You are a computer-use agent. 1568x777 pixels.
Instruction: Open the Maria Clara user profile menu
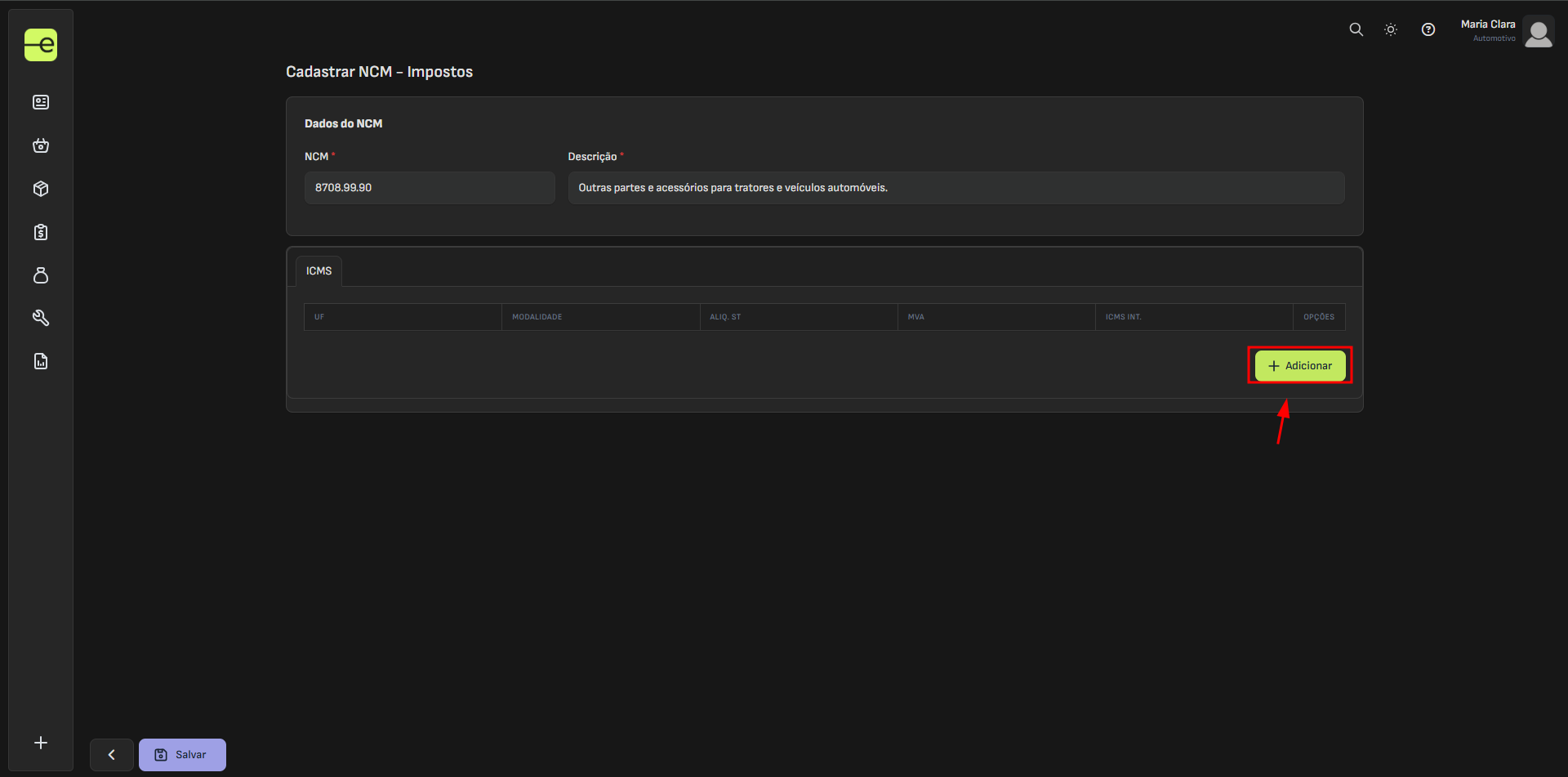pyautogui.click(x=1506, y=32)
